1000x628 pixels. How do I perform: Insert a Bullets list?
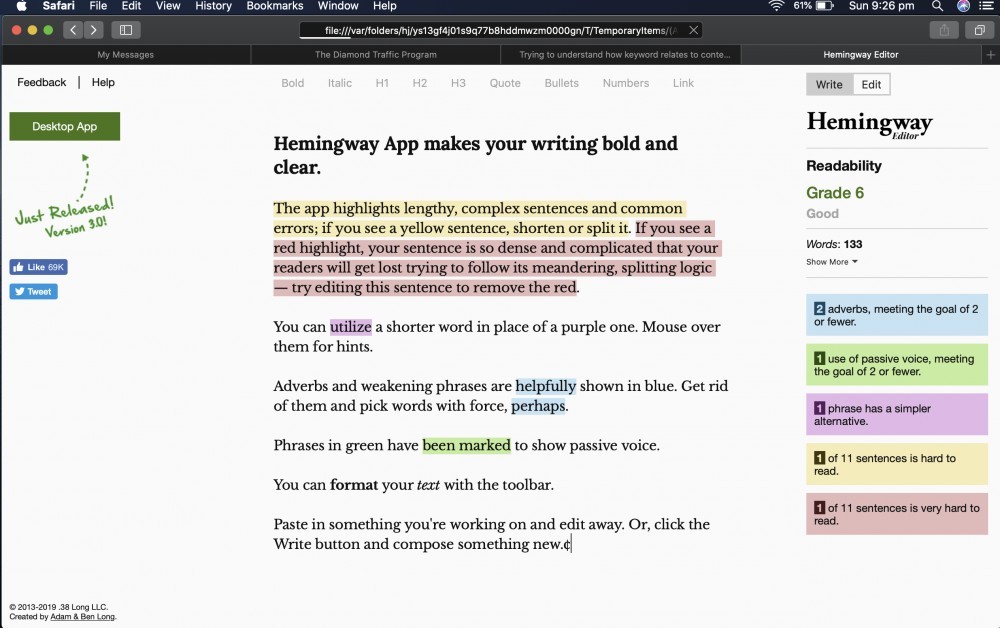562,83
